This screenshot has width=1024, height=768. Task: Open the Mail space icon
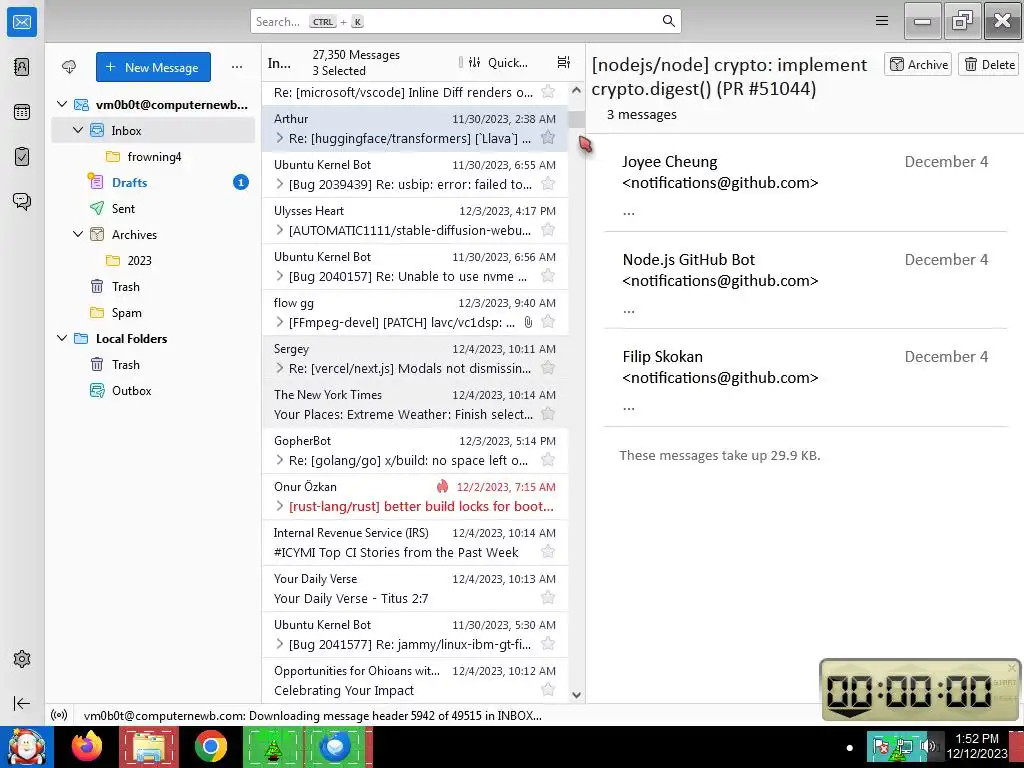pos(22,22)
